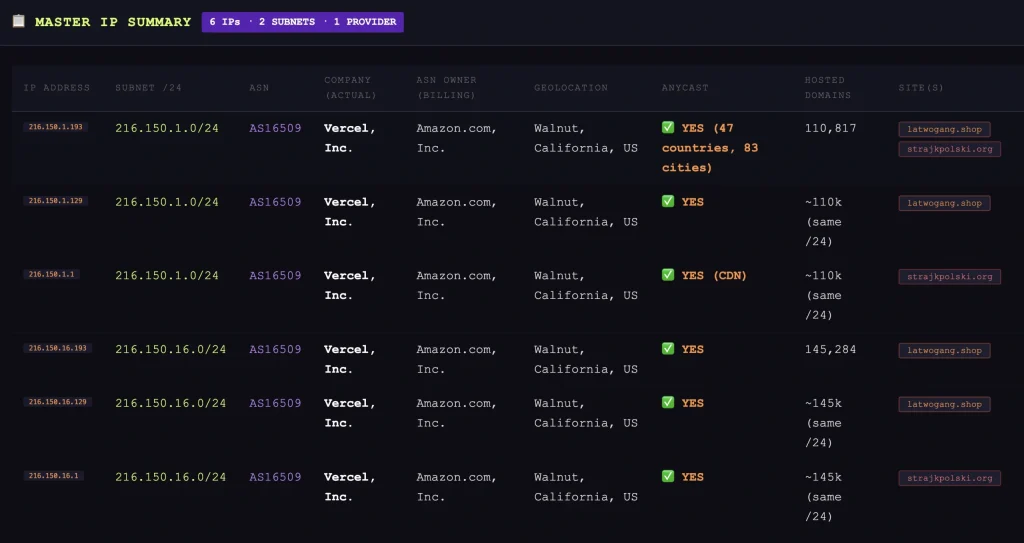Click the 'YES (CDN)' anycast text

click(x=714, y=275)
